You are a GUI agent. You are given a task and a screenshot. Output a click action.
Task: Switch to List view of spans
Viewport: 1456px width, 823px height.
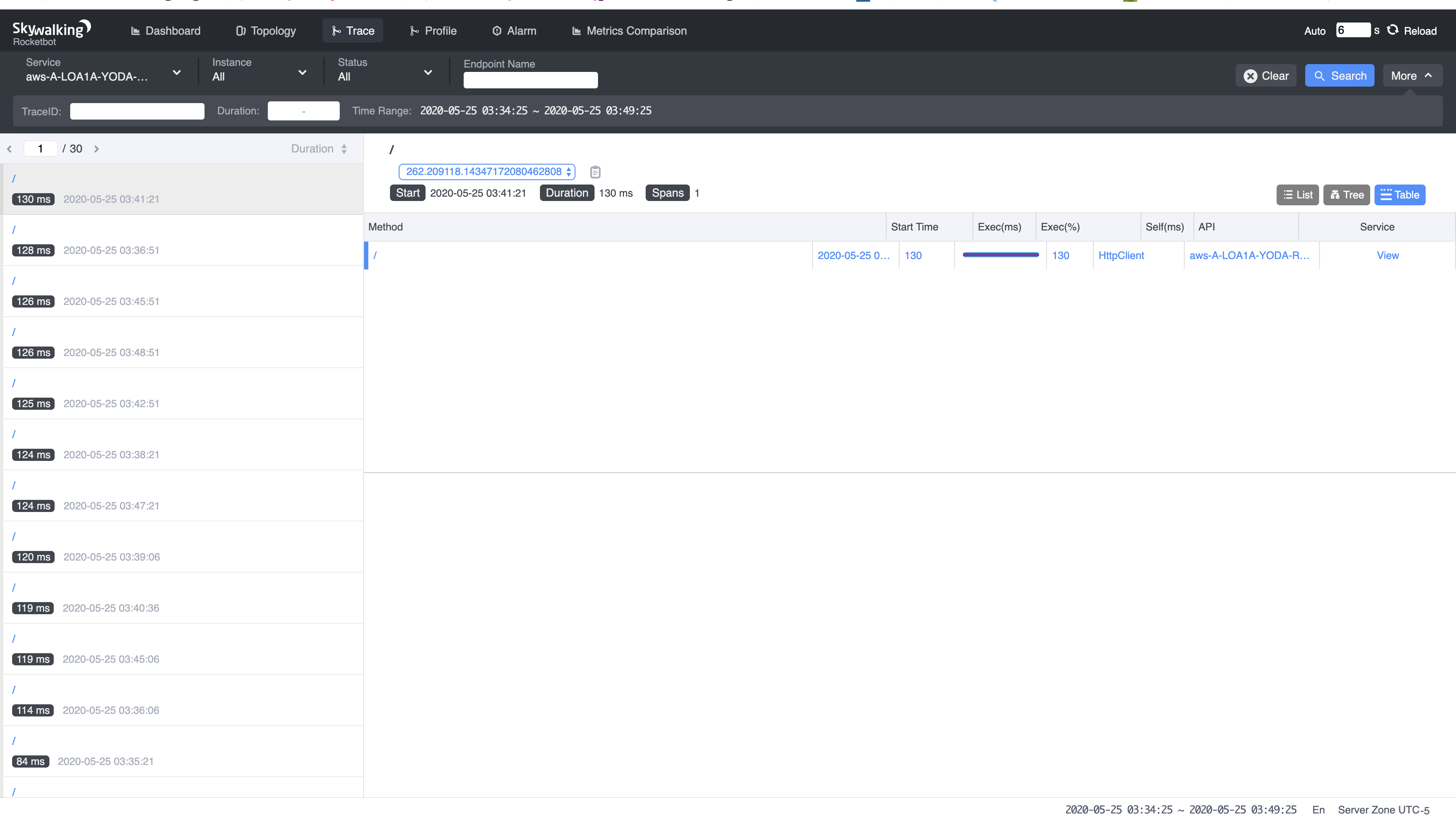tap(1298, 194)
